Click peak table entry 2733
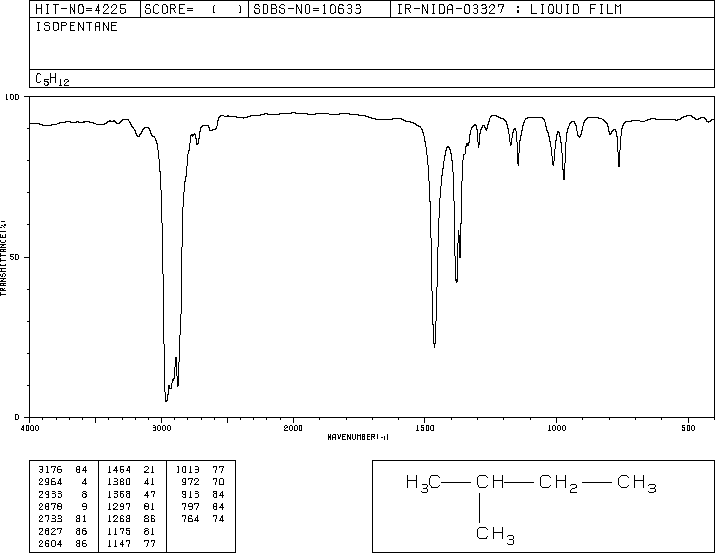 click(50, 519)
